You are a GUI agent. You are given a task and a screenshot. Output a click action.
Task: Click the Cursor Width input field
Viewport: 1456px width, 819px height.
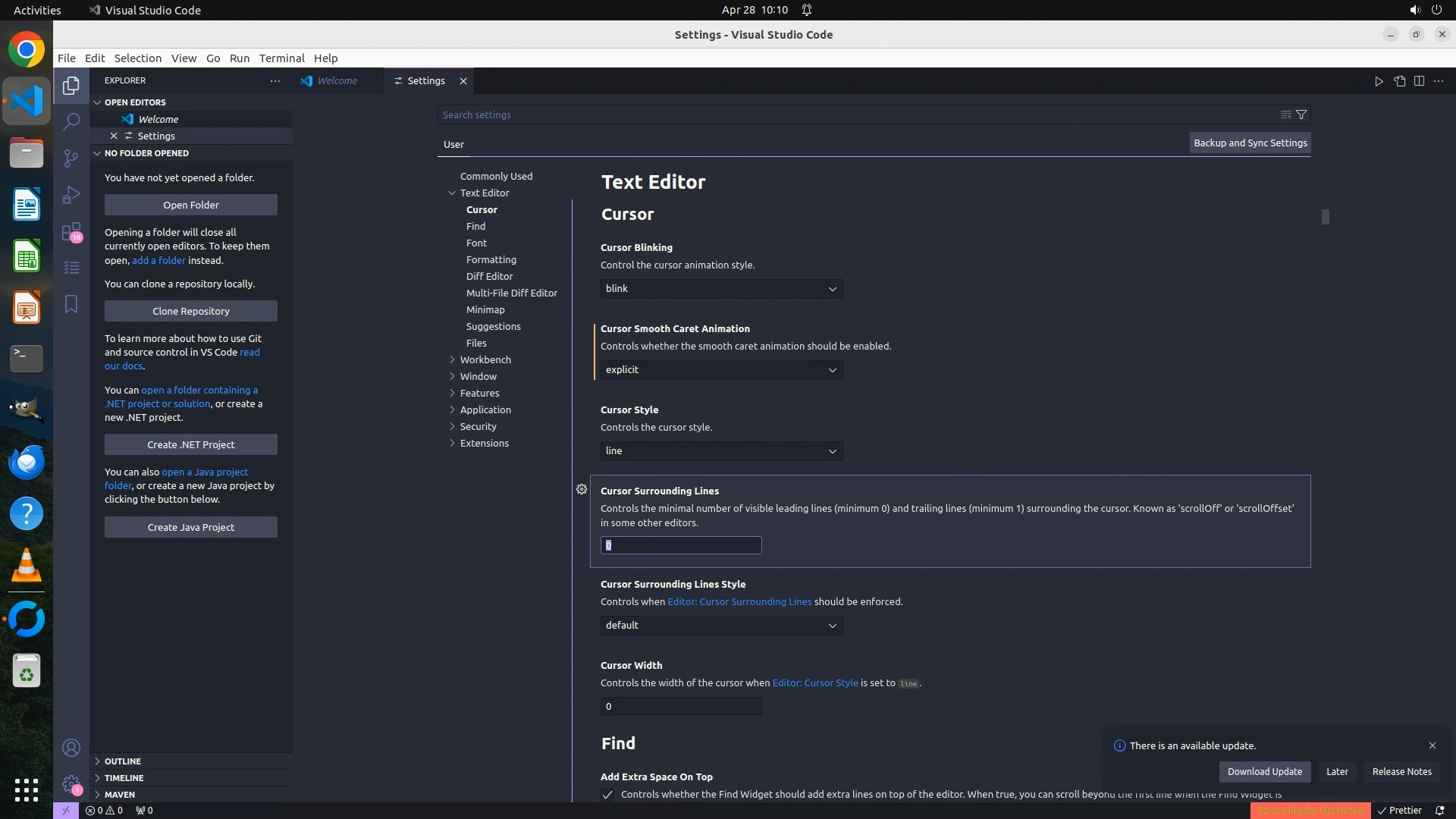[x=680, y=707]
